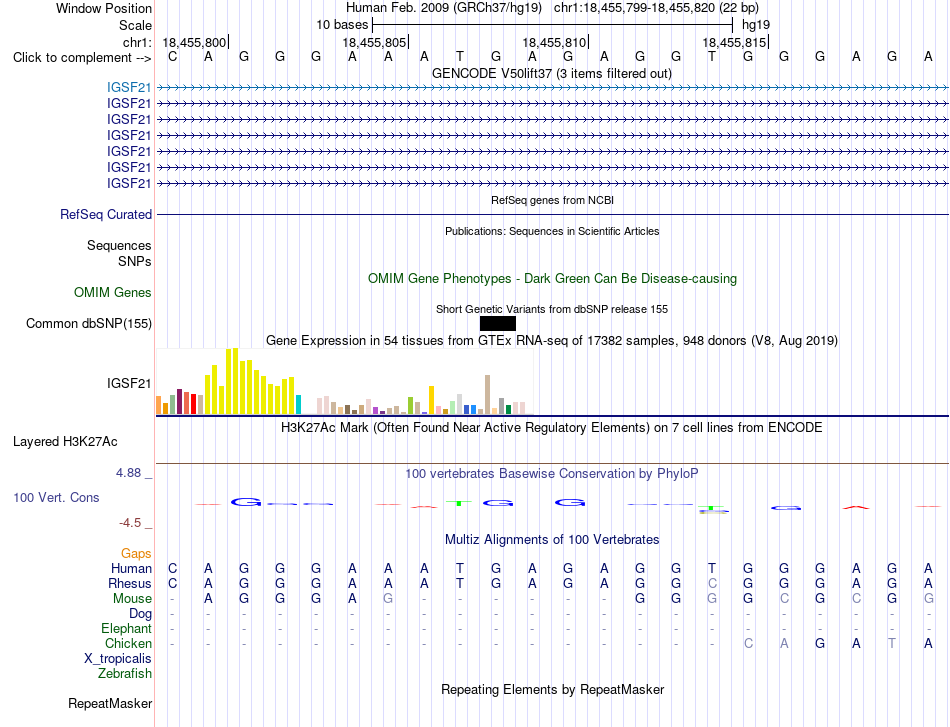Select the X_tropicalis species label
The image size is (950, 727).
click(x=118, y=659)
